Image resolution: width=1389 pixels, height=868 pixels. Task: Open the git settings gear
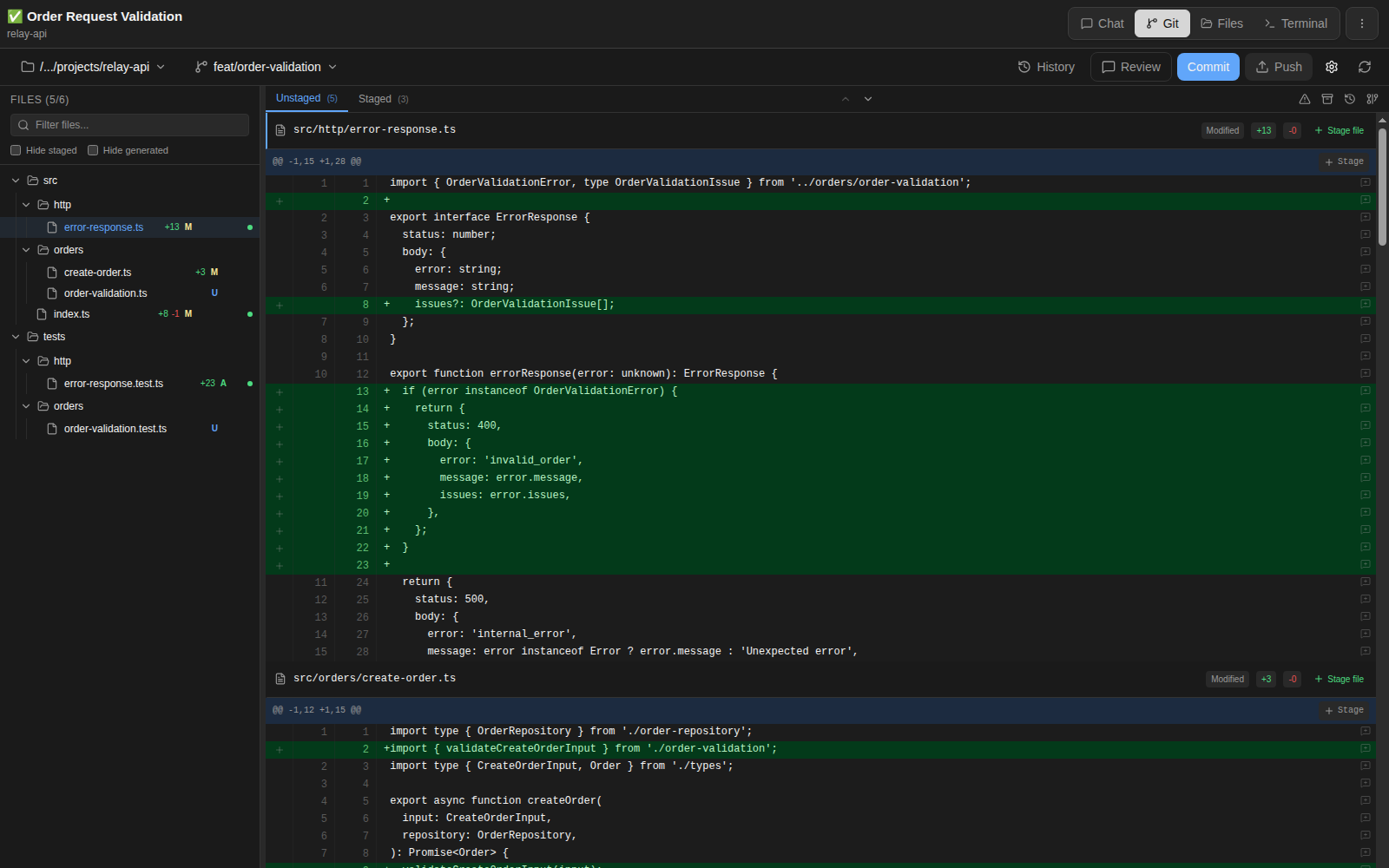(1332, 67)
